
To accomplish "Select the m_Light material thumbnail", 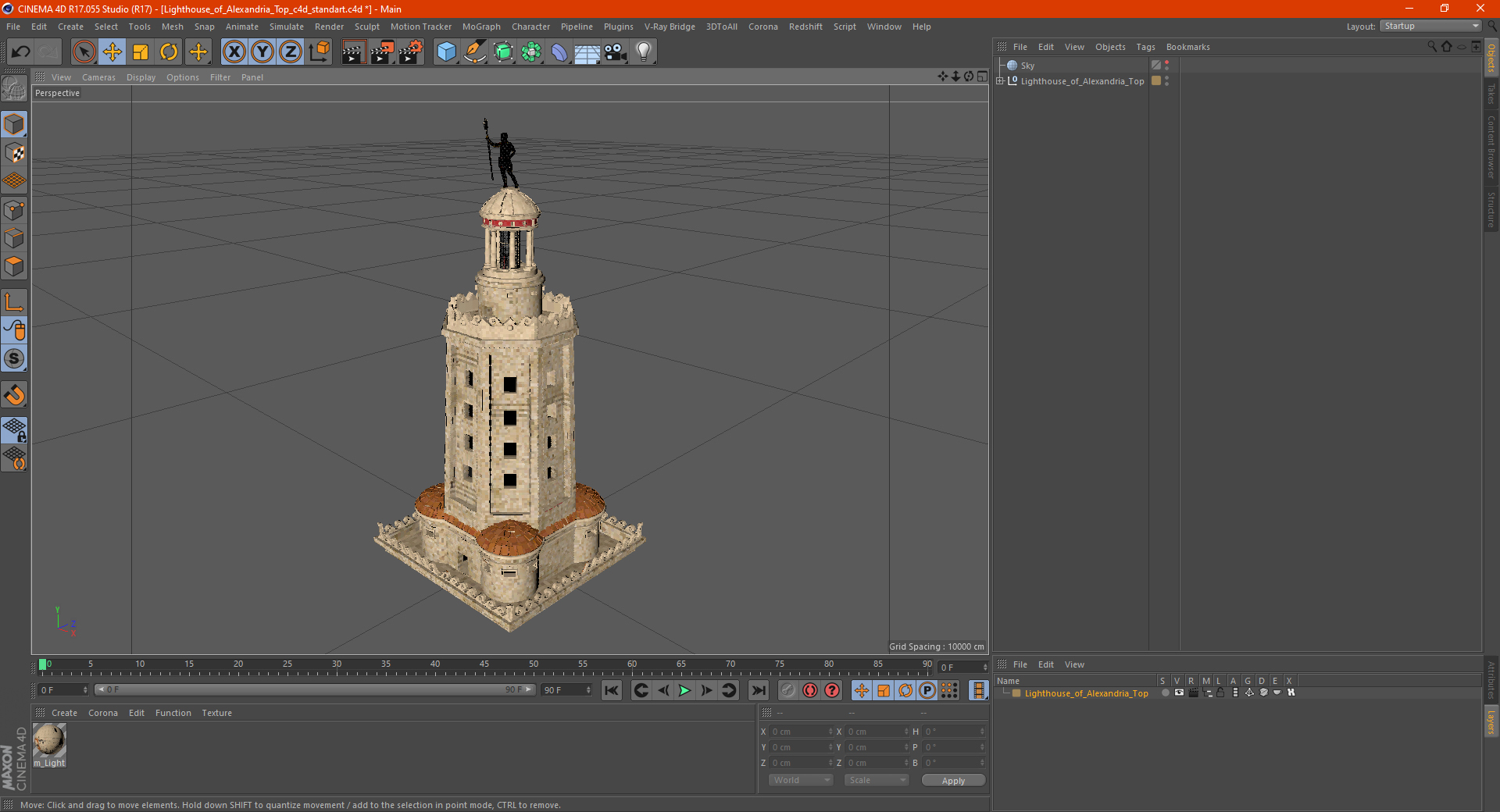I will (x=49, y=740).
